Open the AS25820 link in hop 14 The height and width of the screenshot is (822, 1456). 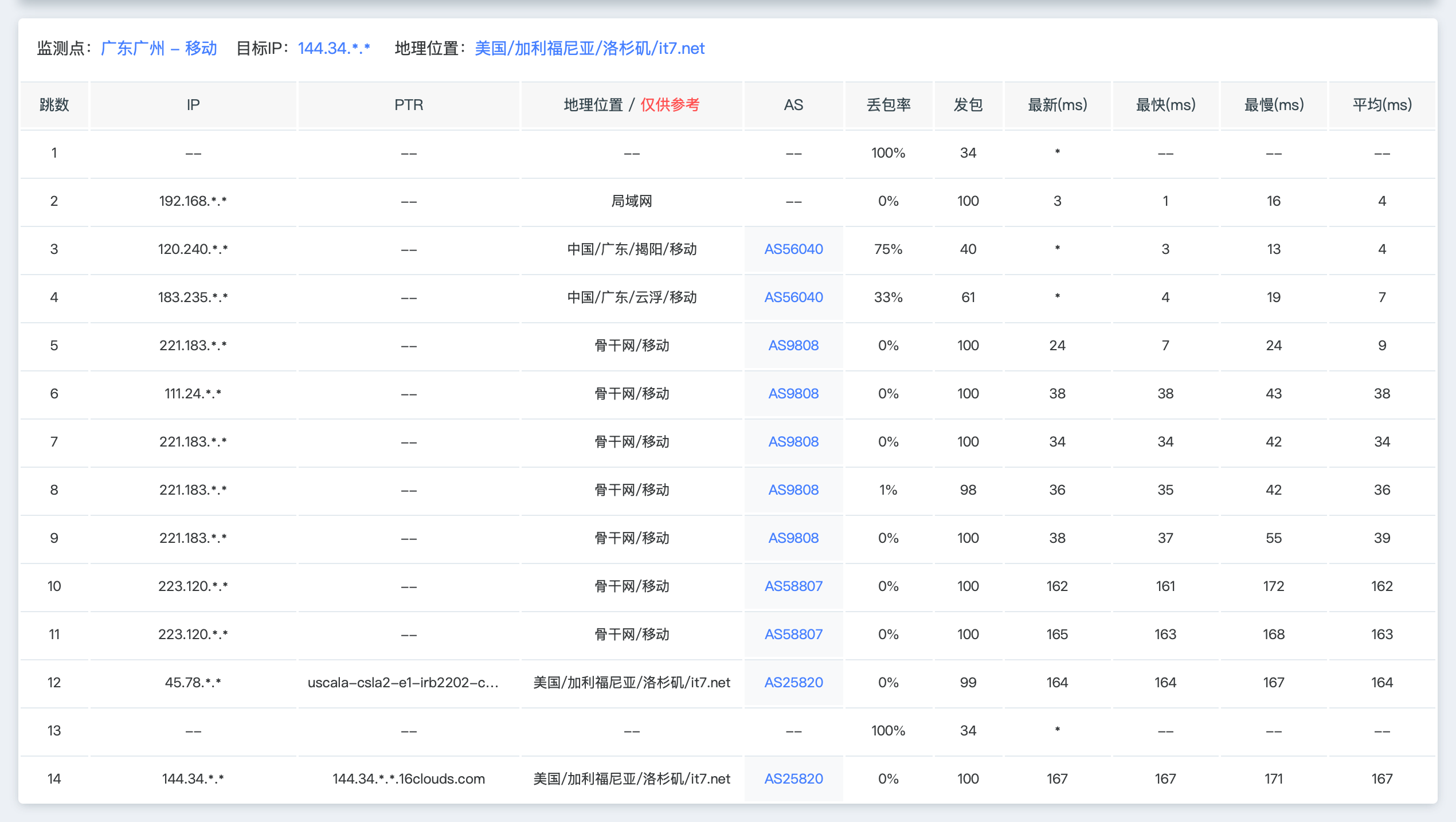(793, 779)
